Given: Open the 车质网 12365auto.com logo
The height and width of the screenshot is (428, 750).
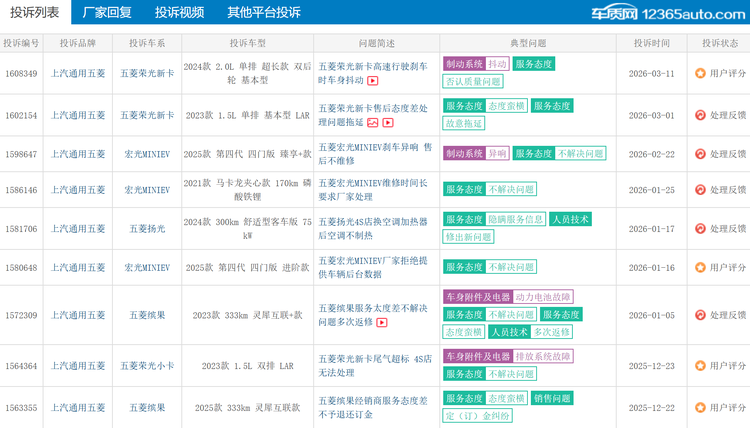Looking at the screenshot, I should (666, 13).
